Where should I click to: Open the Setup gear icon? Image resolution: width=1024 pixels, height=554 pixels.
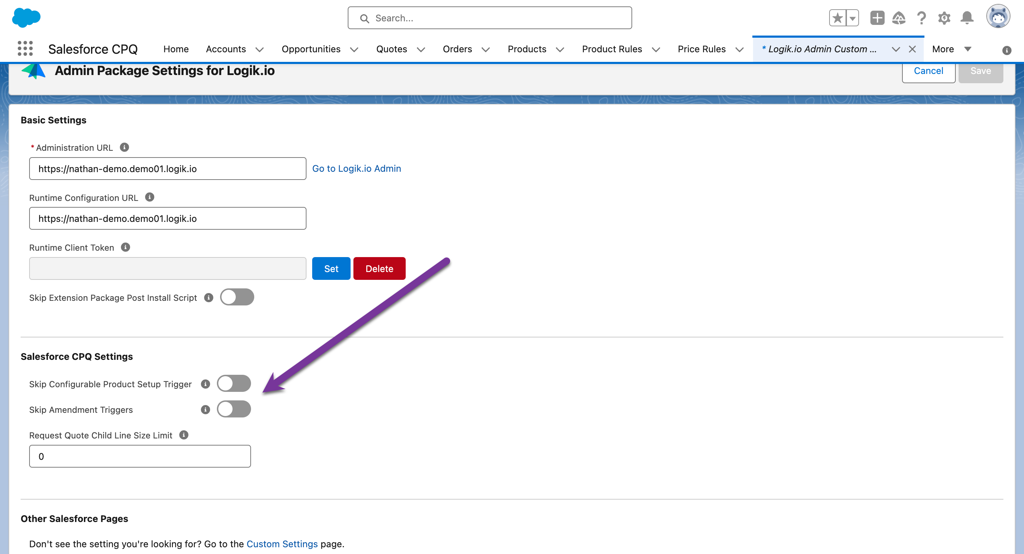point(944,18)
